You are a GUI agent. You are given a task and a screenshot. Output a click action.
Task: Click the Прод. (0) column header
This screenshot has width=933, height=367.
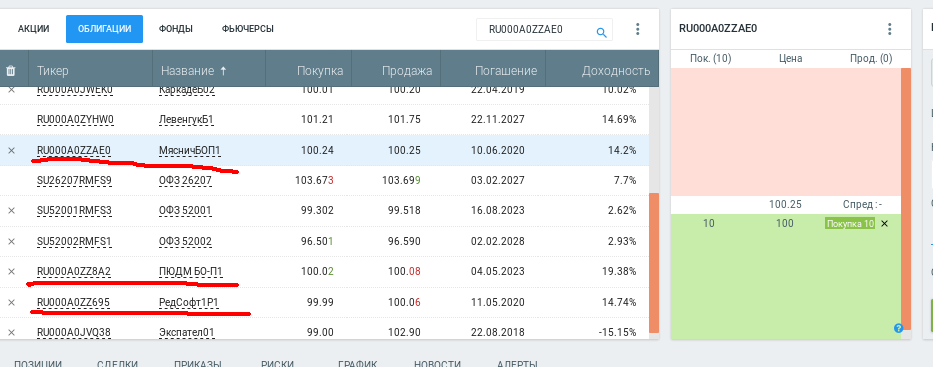871,58
